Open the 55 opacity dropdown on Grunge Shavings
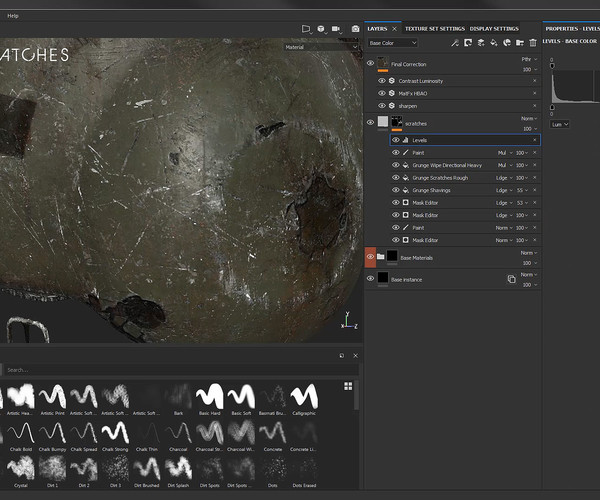The width and height of the screenshot is (600, 500). (522, 190)
